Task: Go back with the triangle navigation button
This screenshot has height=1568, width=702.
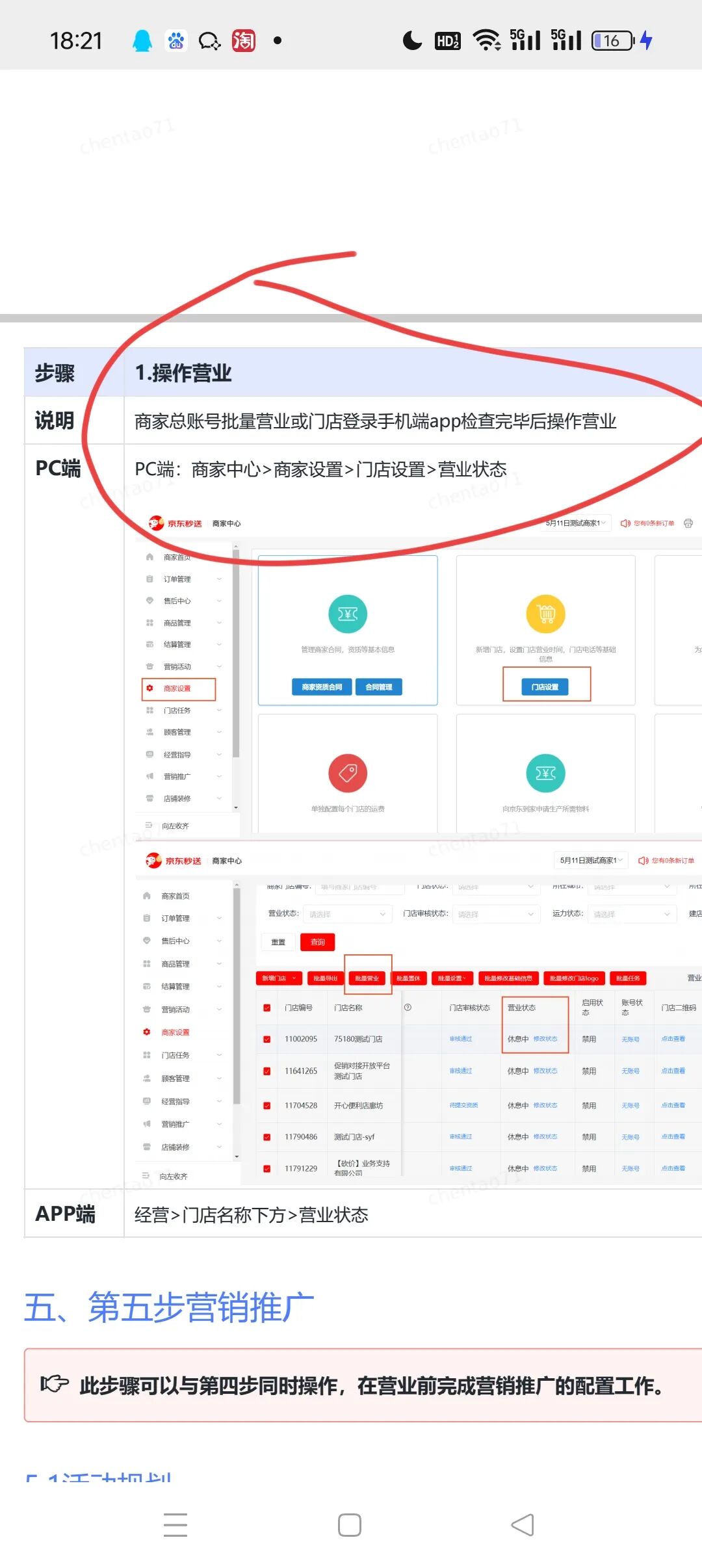Action: click(x=523, y=1524)
